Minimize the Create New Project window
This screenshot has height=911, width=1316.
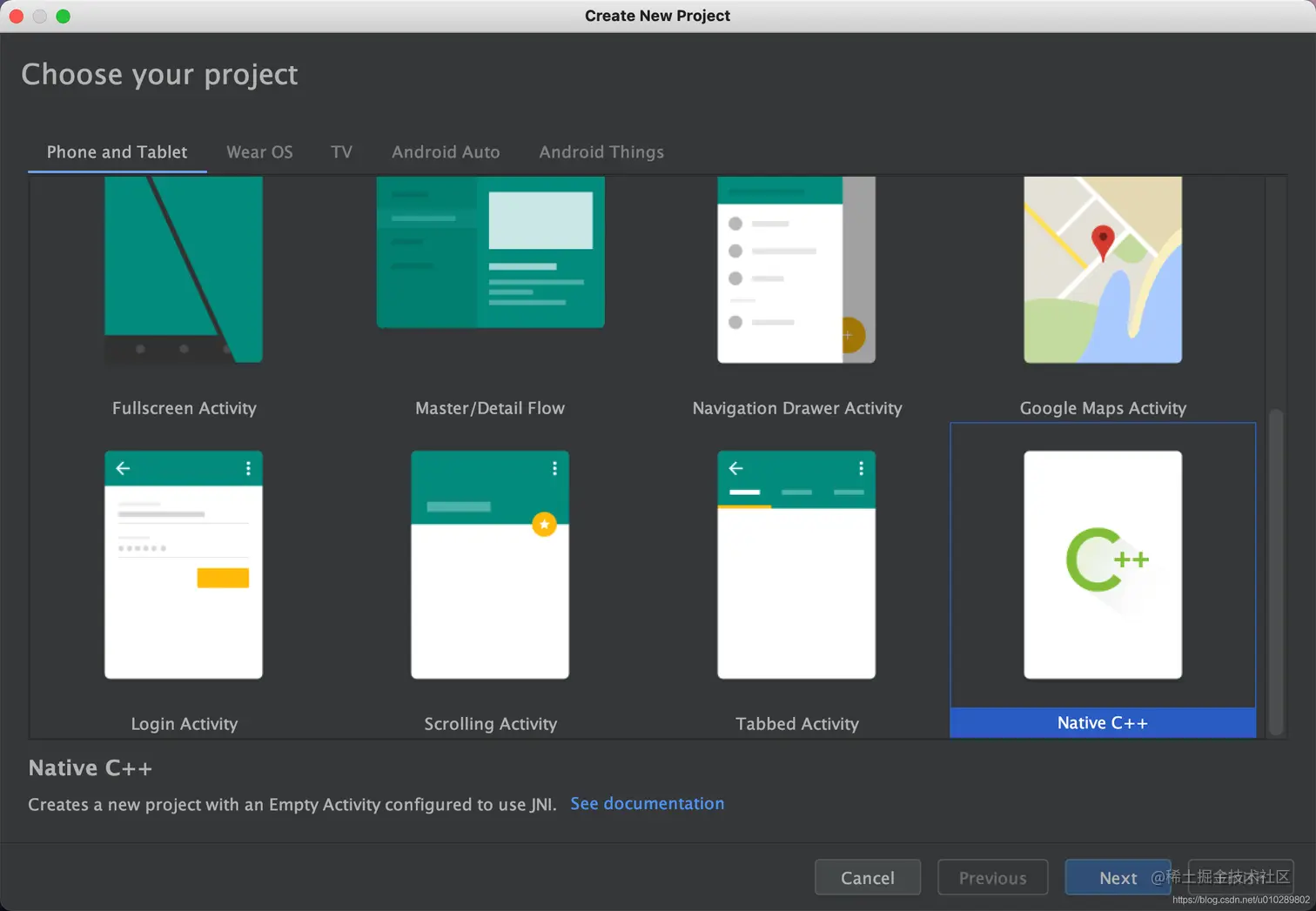coord(40,16)
